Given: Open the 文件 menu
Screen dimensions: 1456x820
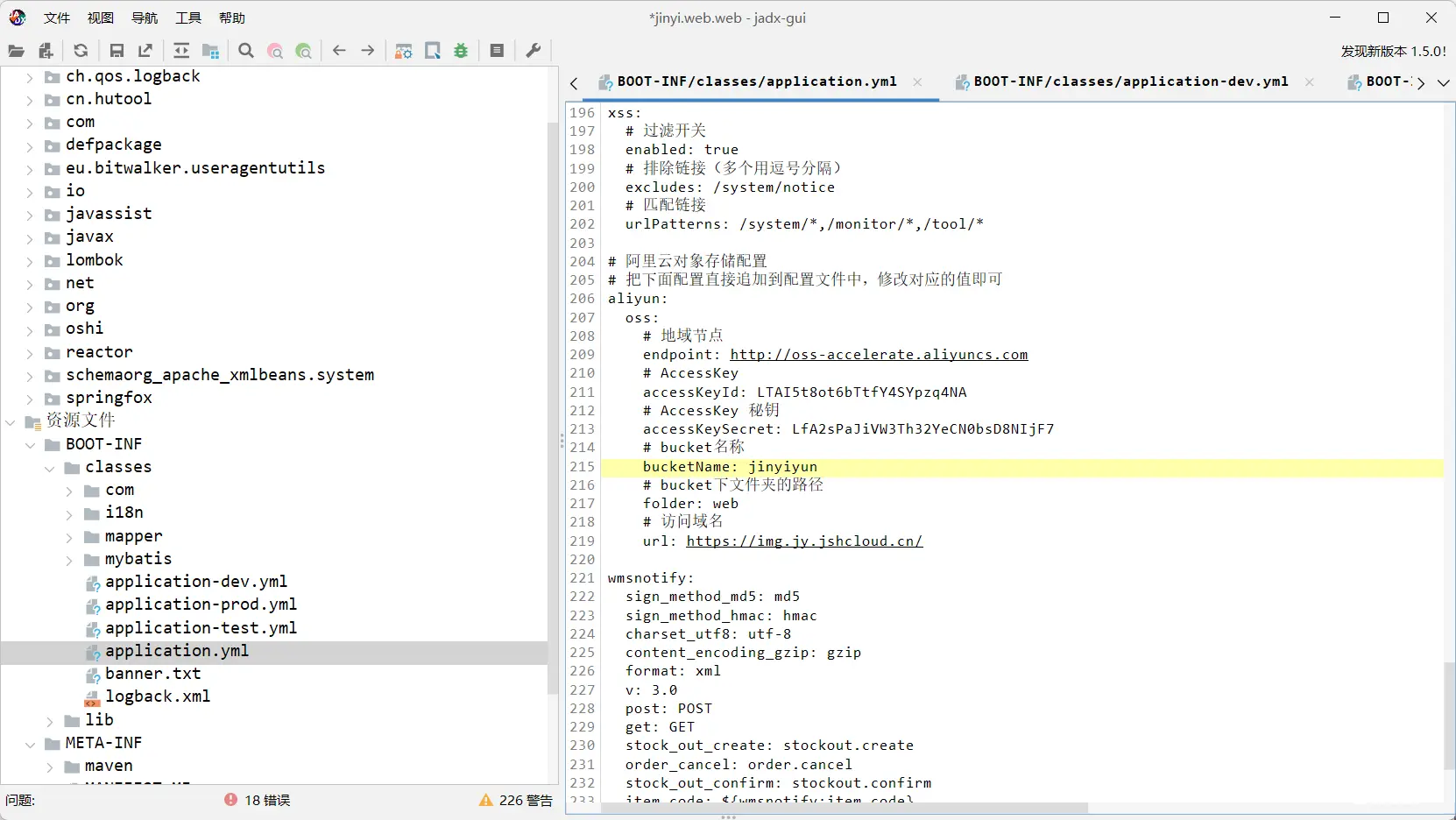Looking at the screenshot, I should pos(57,18).
